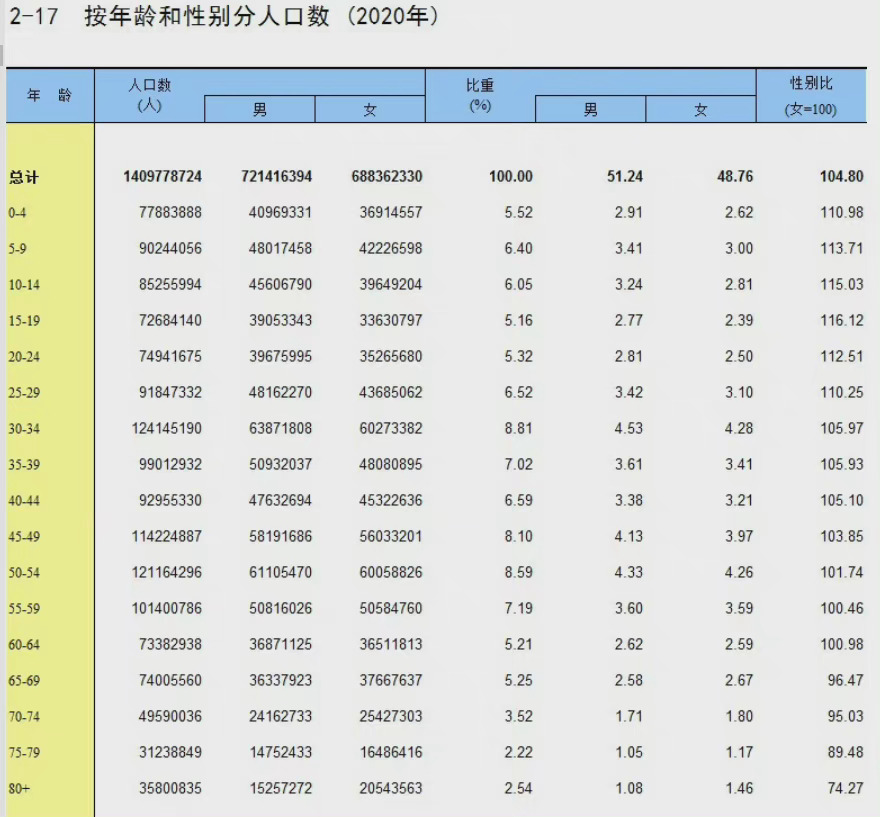Click the '65-69' age row label
This screenshot has height=817, width=880.
[24, 681]
